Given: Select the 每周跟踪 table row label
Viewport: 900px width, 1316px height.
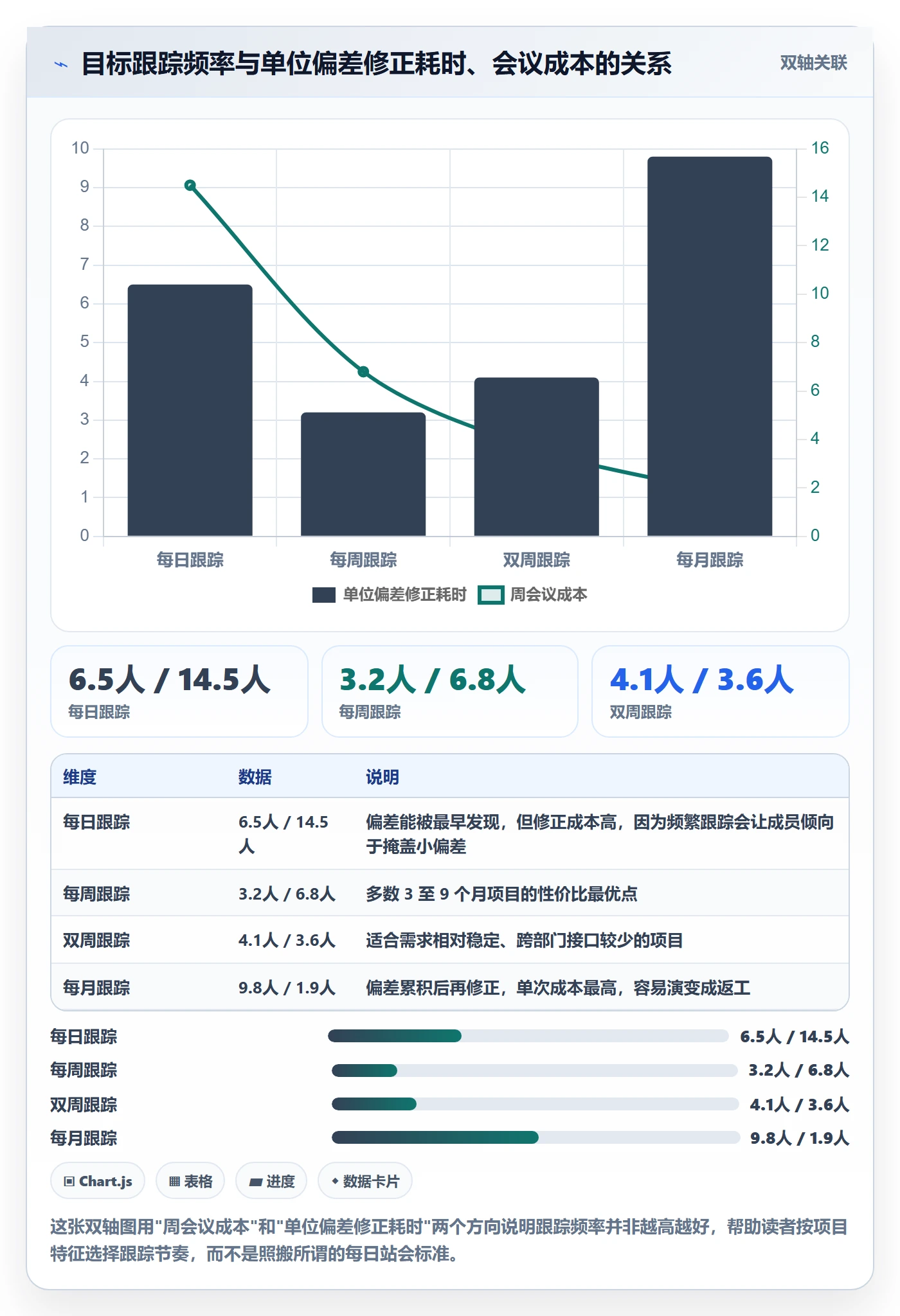Looking at the screenshot, I should coord(96,894).
